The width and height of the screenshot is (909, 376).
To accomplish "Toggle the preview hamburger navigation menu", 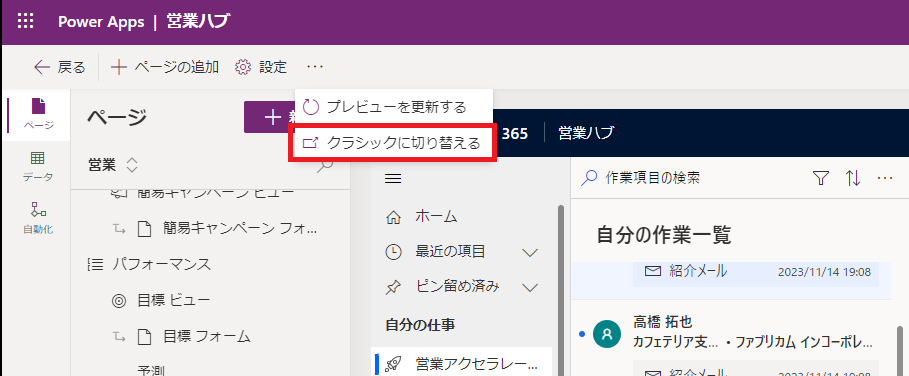I will [x=393, y=179].
